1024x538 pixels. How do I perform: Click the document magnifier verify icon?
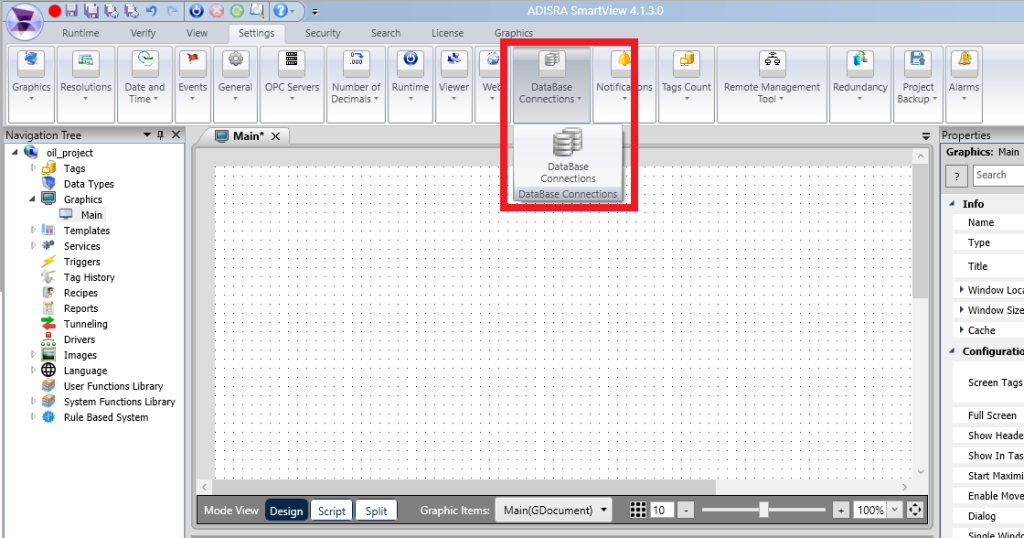coord(257,10)
